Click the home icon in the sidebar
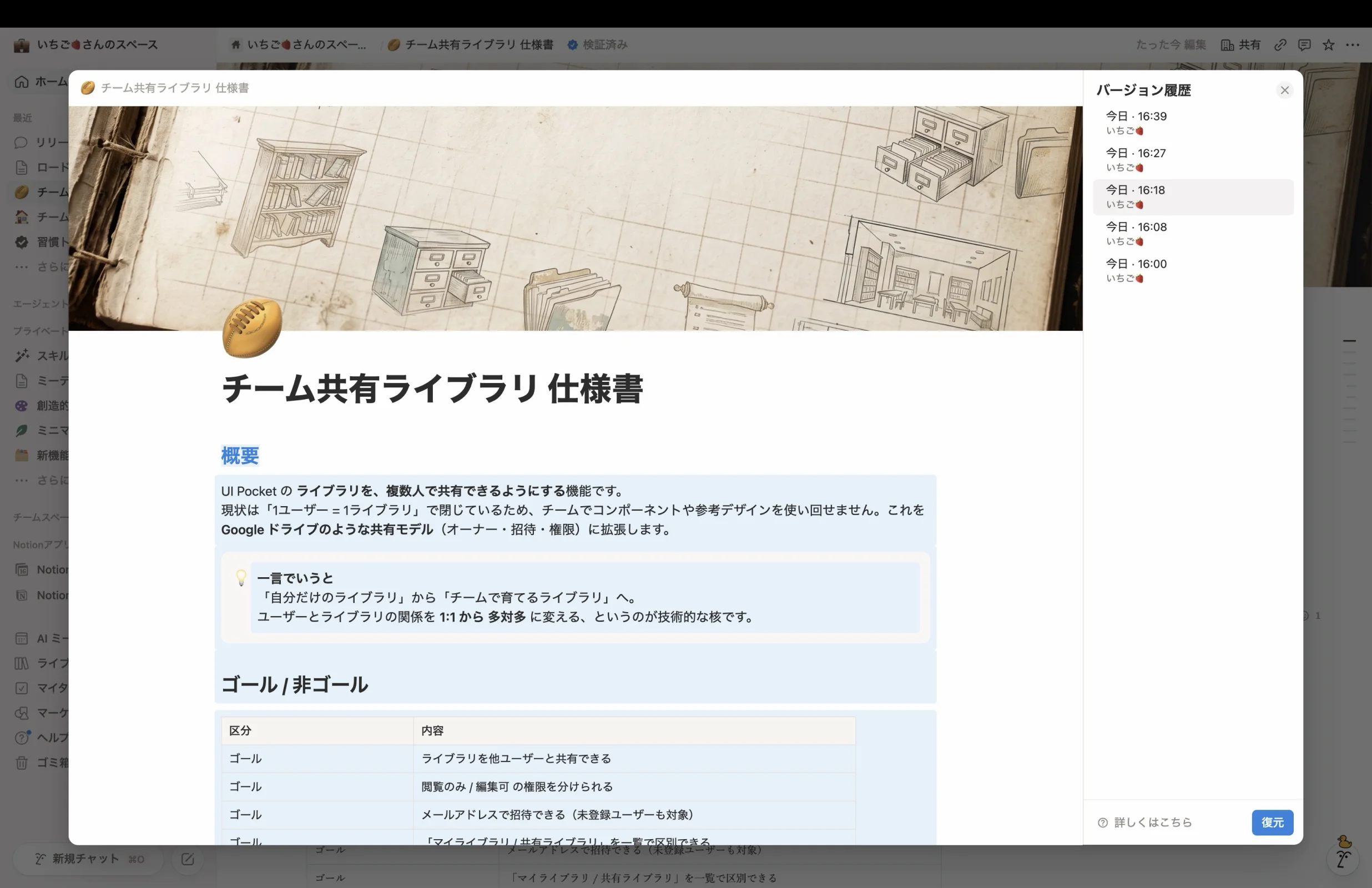The width and height of the screenshot is (1372, 888). point(21,81)
